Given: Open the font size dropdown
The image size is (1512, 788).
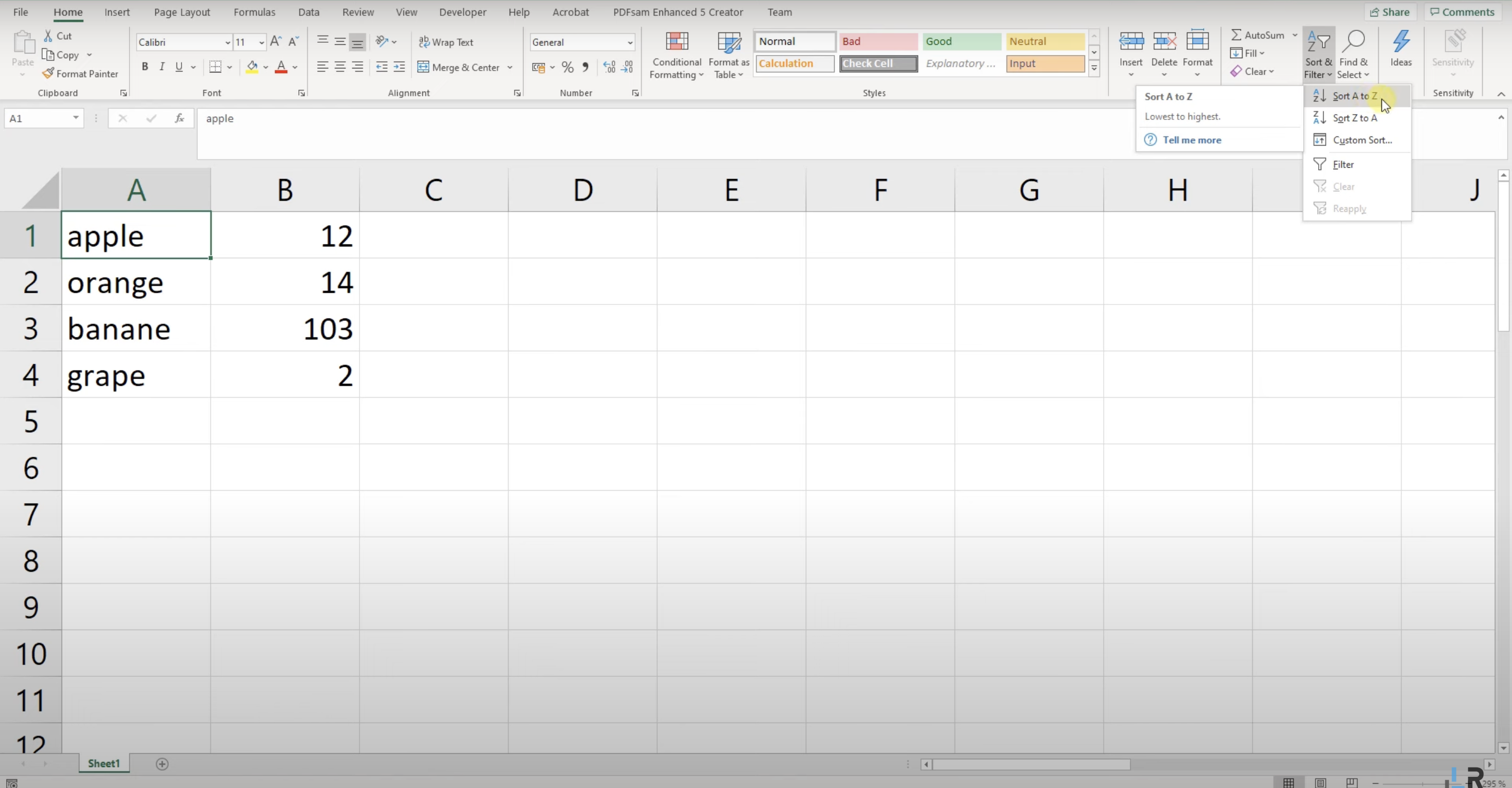Looking at the screenshot, I should point(261,42).
